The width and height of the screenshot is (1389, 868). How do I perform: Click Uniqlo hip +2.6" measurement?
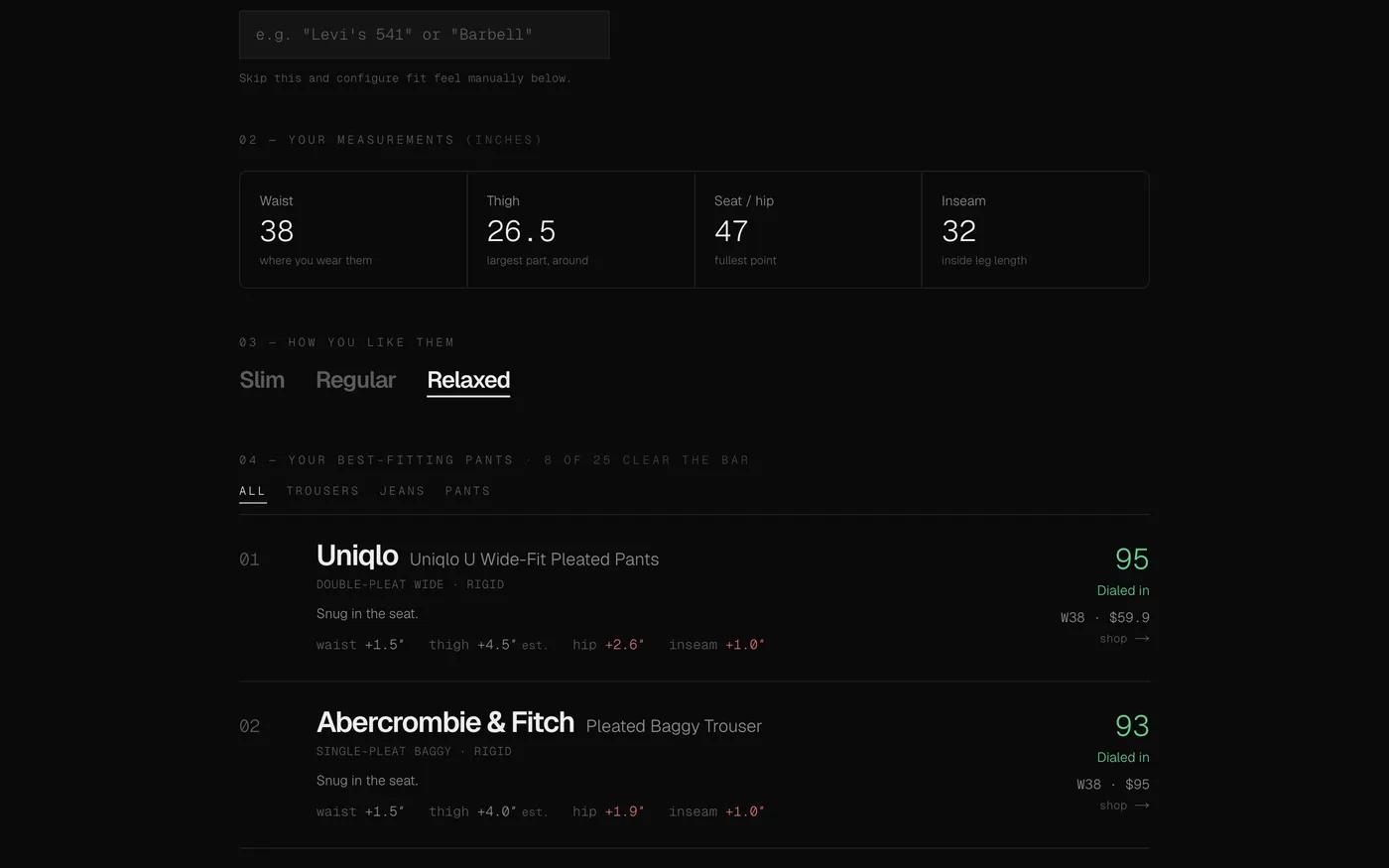tap(608, 645)
